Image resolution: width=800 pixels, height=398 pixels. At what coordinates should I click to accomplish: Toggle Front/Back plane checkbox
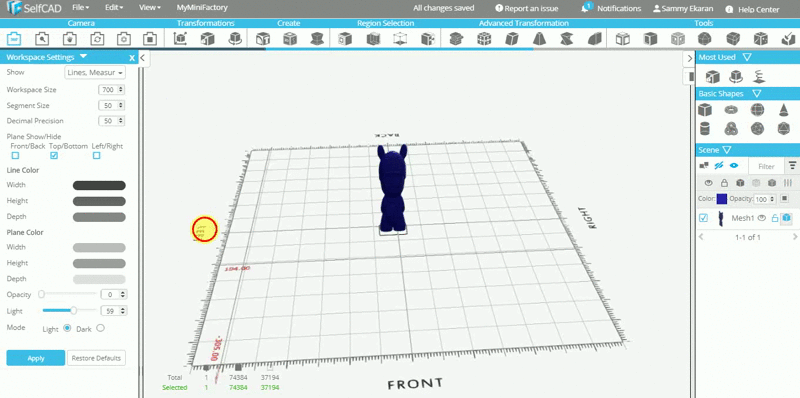click(x=15, y=156)
